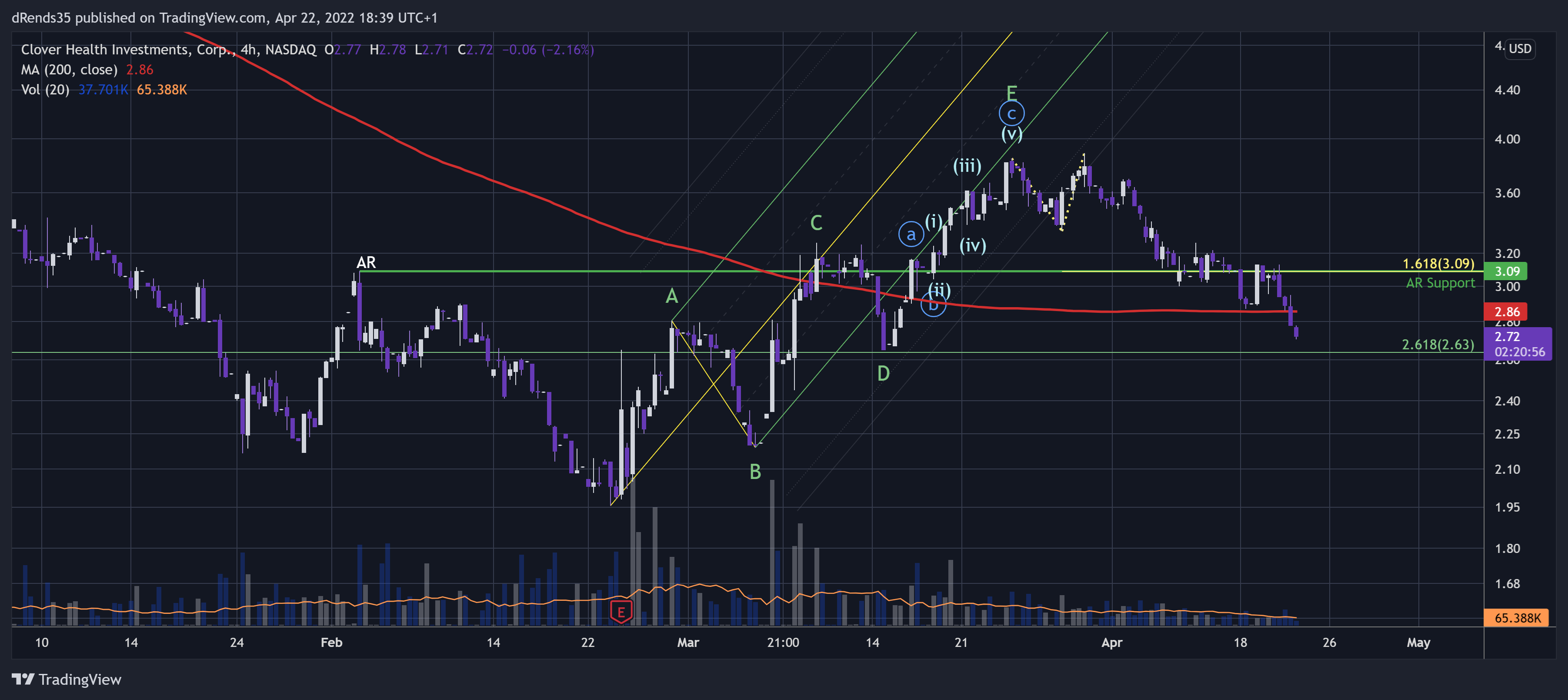
Task: Click the earnings 'E' marker icon
Action: pyautogui.click(x=621, y=612)
